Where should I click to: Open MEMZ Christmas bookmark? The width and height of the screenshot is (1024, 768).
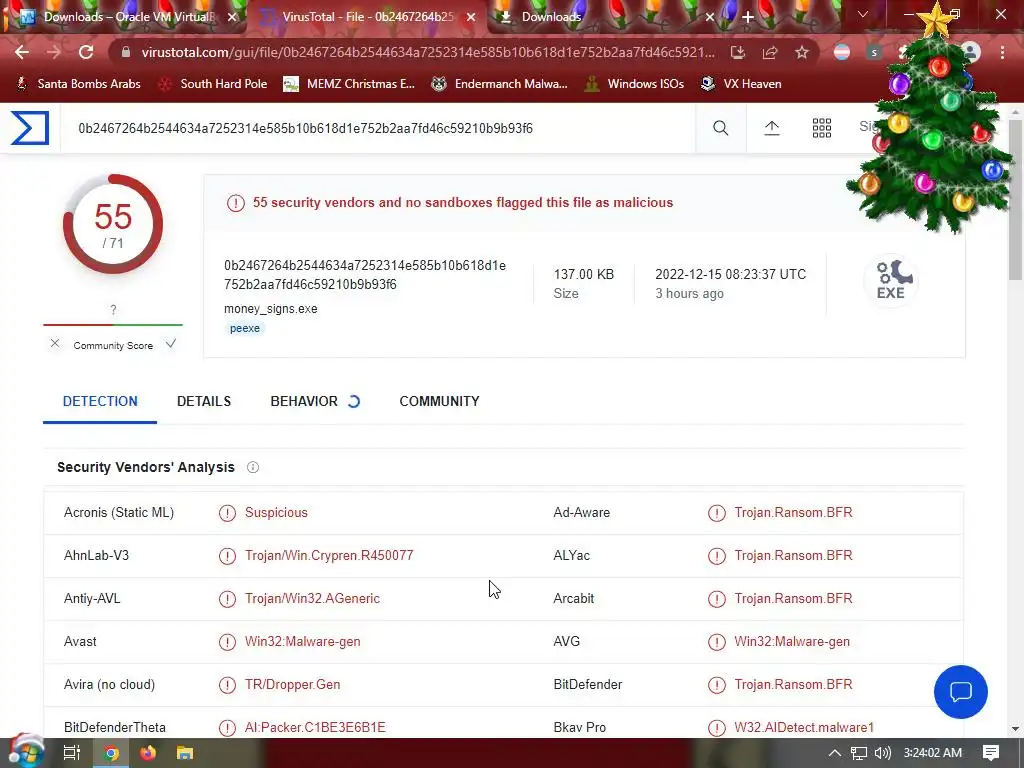point(349,84)
